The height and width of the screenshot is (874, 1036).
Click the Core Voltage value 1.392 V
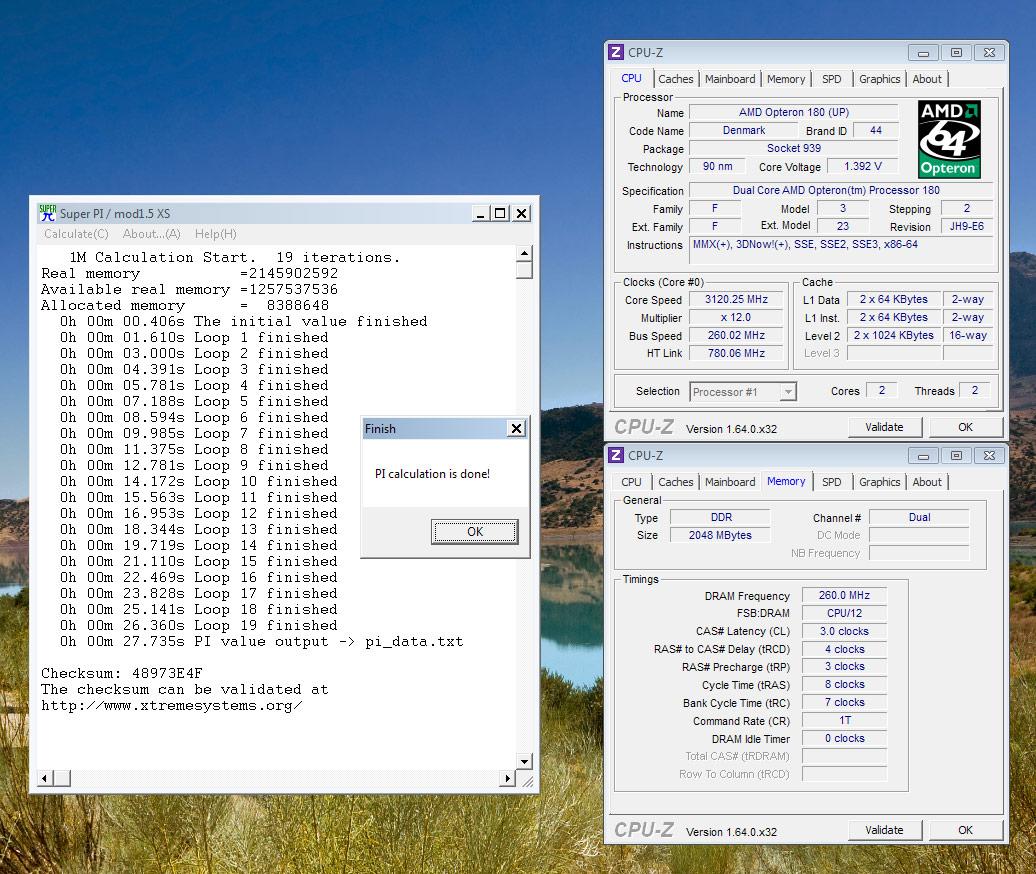(x=862, y=166)
